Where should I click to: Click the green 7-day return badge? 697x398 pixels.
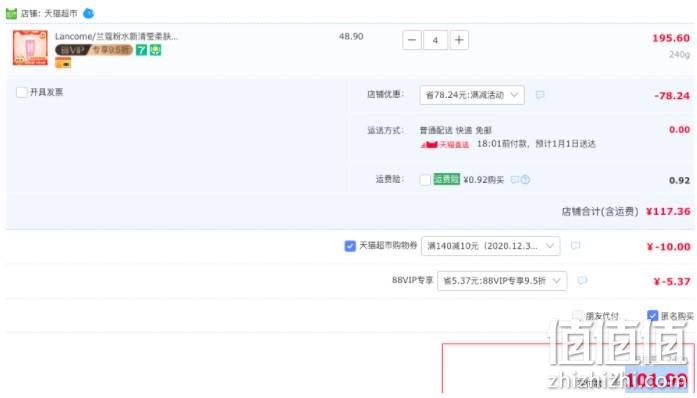point(141,50)
